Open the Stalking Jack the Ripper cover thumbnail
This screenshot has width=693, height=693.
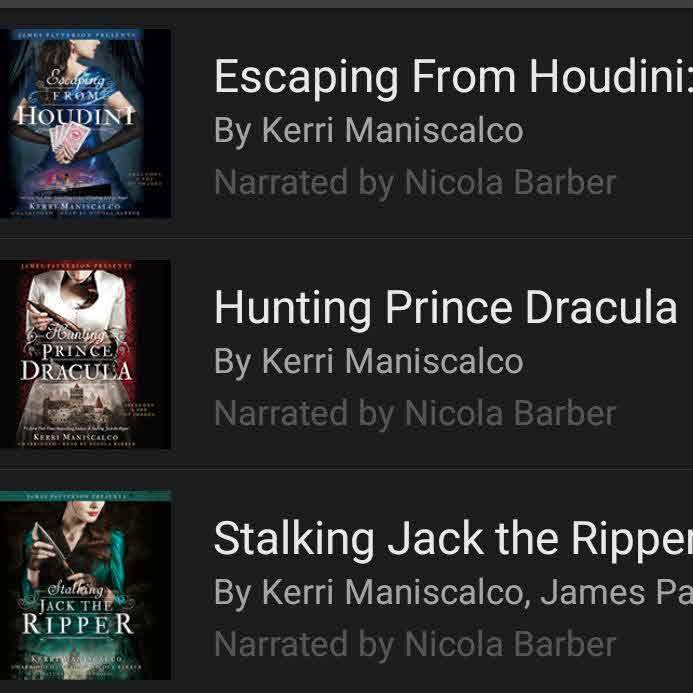(85, 585)
